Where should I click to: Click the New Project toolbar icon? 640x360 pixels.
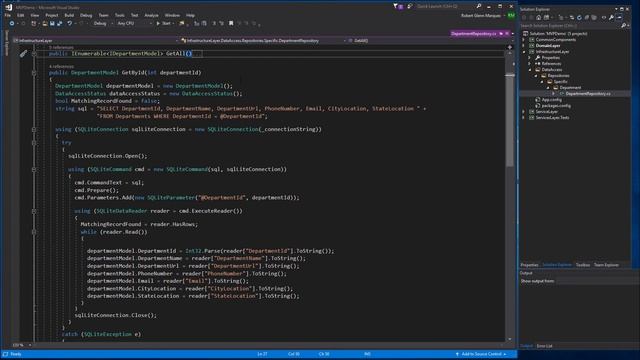coord(34,24)
